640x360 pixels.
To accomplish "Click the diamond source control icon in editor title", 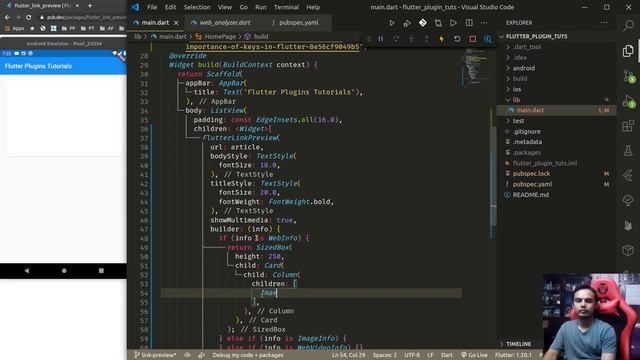I will point(422,23).
